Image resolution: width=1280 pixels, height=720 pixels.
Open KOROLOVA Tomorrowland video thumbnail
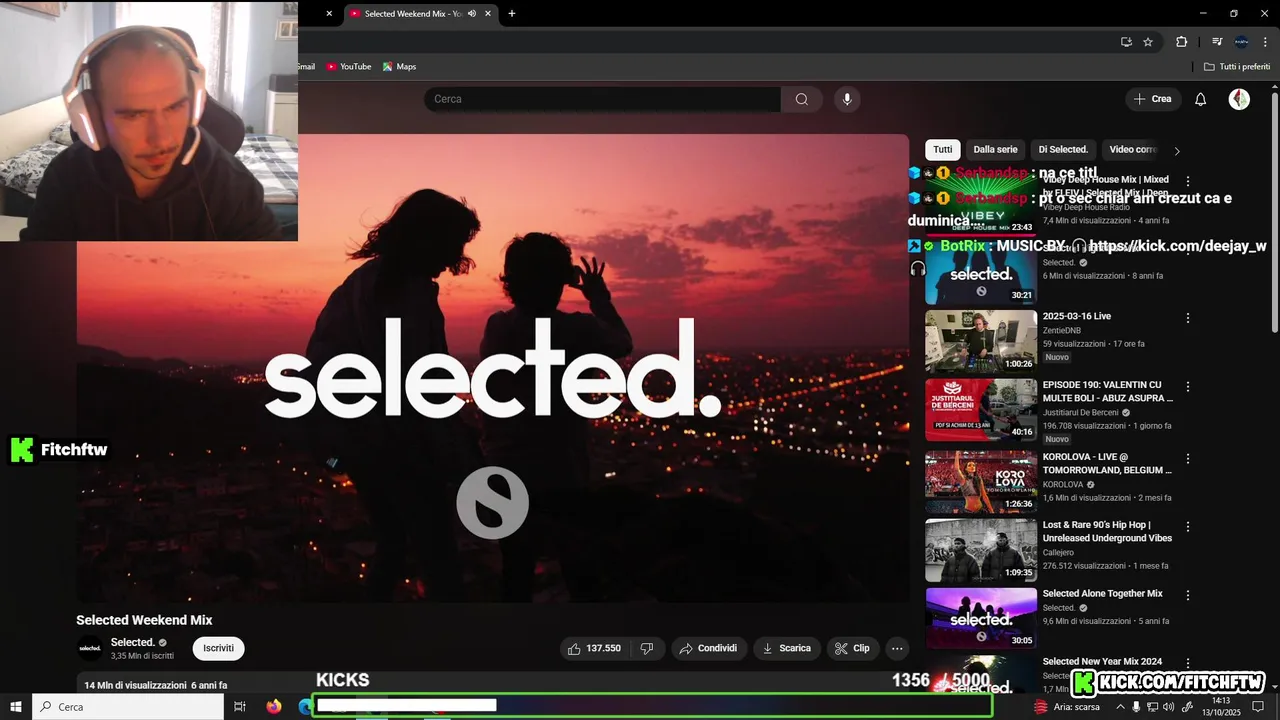click(x=981, y=482)
